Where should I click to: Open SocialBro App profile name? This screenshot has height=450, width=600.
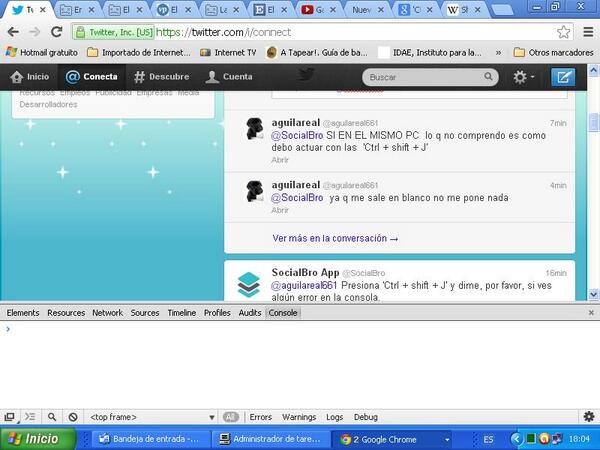click(x=305, y=272)
